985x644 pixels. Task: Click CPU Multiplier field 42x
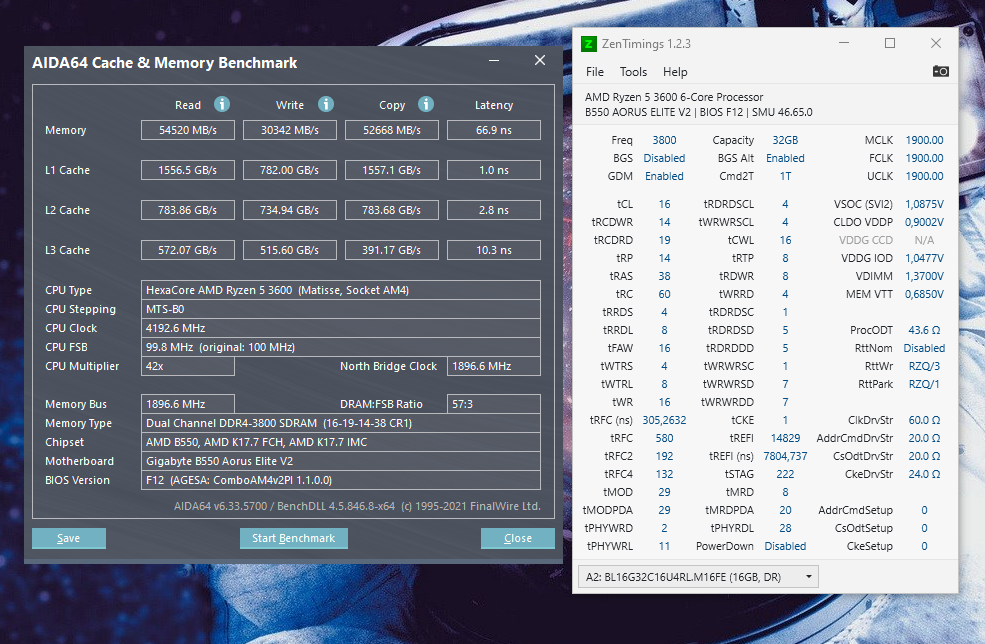188,366
